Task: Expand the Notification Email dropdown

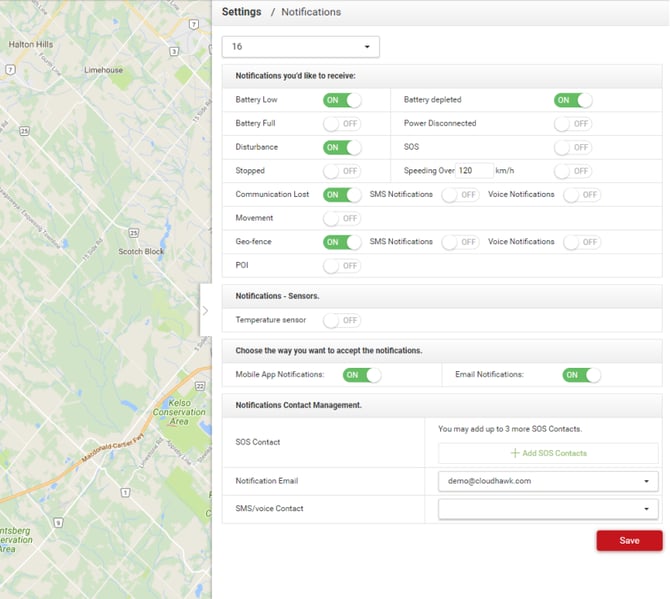Action: (548, 481)
